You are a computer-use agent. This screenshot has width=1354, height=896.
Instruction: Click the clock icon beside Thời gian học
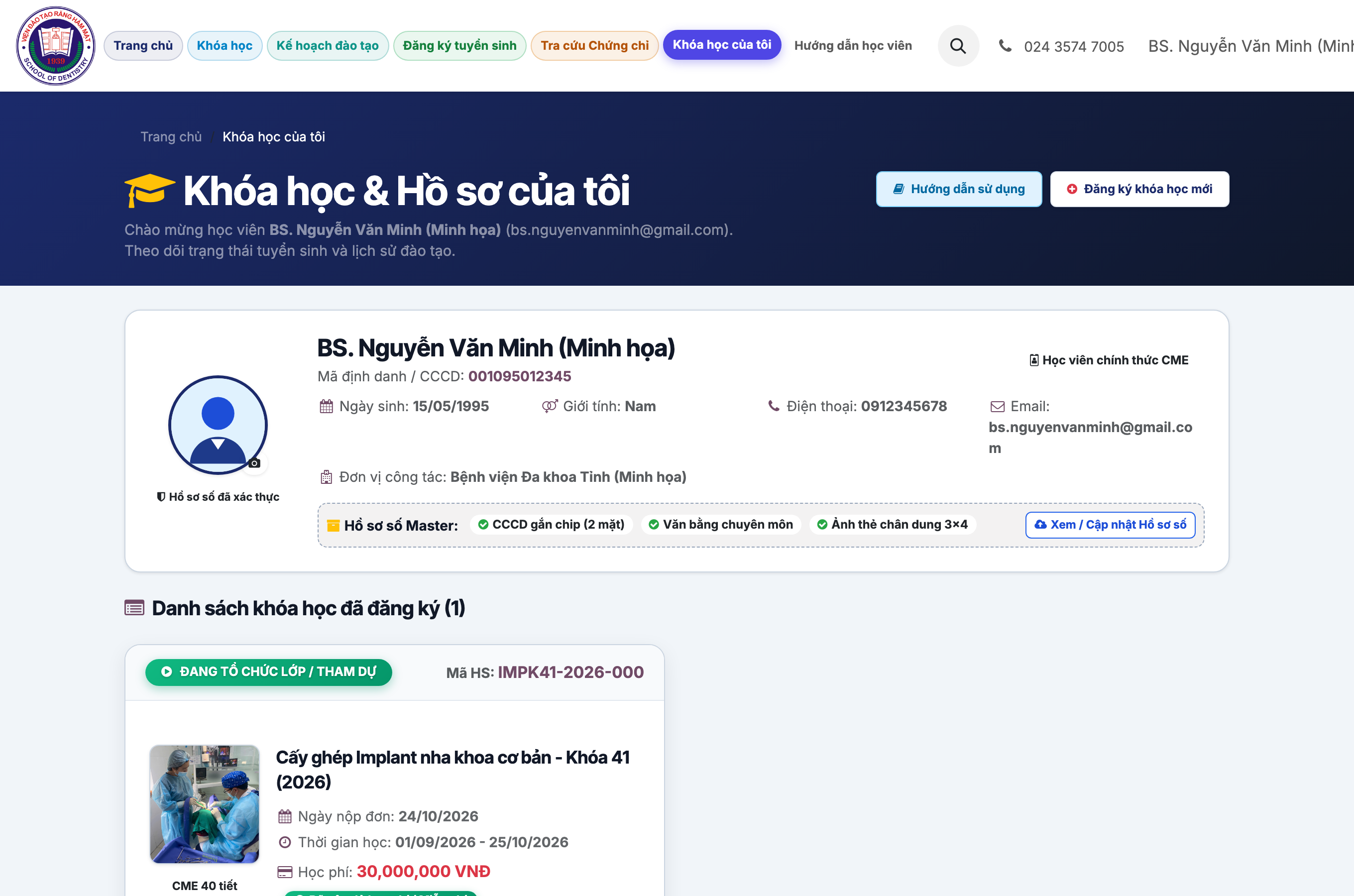285,842
